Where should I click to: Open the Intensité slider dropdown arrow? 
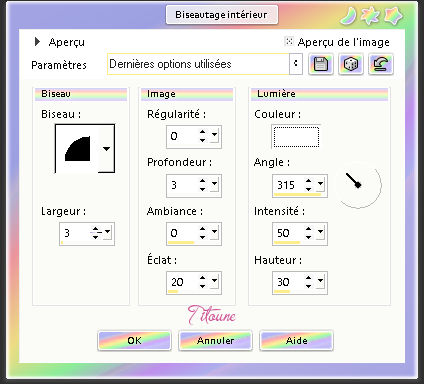(x=320, y=232)
